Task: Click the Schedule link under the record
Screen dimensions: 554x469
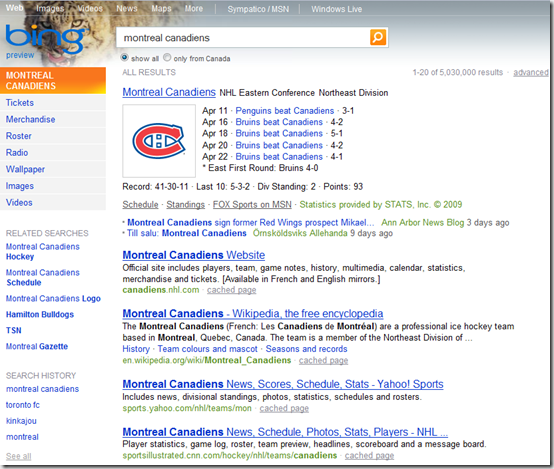Action: pyautogui.click(x=140, y=205)
